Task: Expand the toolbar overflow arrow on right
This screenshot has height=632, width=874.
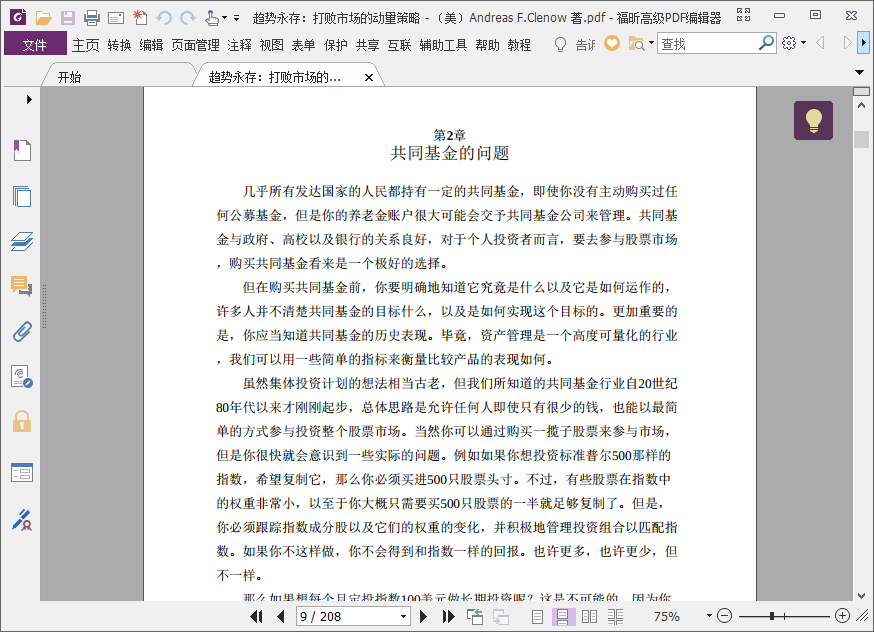Action: pos(863,42)
